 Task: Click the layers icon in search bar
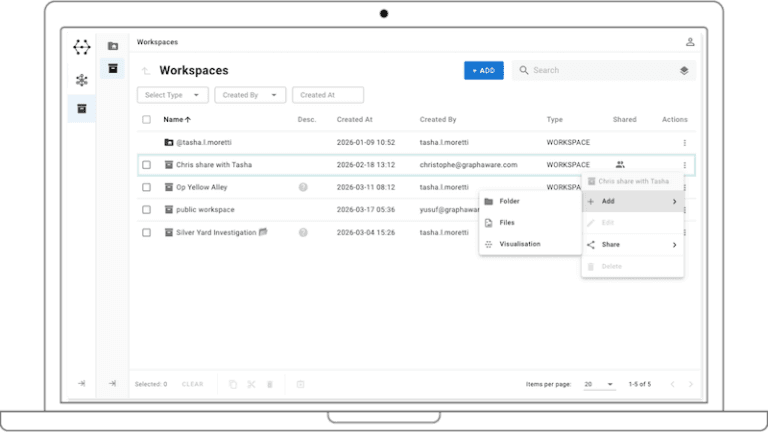point(684,71)
